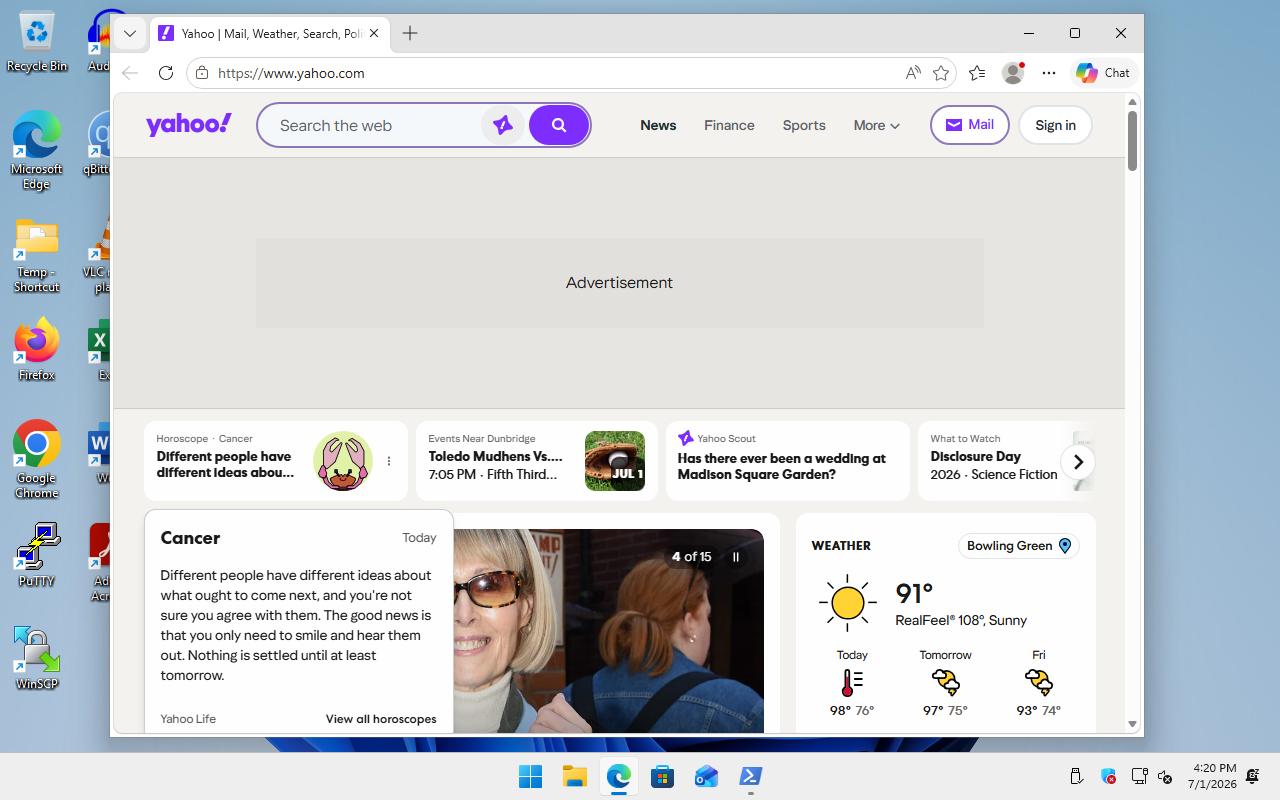The width and height of the screenshot is (1280, 800).
Task: Show next cards with the right arrow
Action: 1078,462
